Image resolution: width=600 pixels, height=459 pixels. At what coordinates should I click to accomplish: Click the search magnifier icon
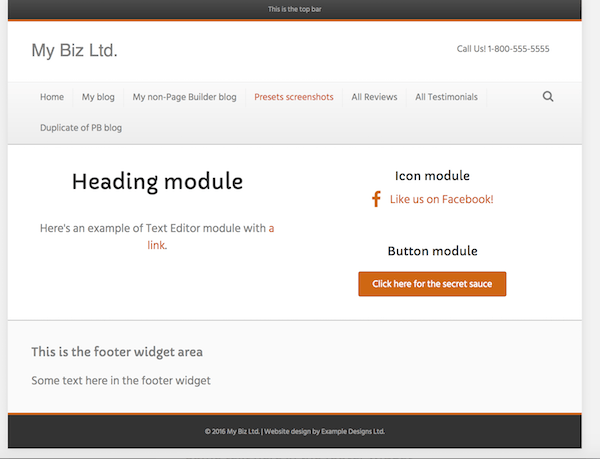pyautogui.click(x=548, y=97)
